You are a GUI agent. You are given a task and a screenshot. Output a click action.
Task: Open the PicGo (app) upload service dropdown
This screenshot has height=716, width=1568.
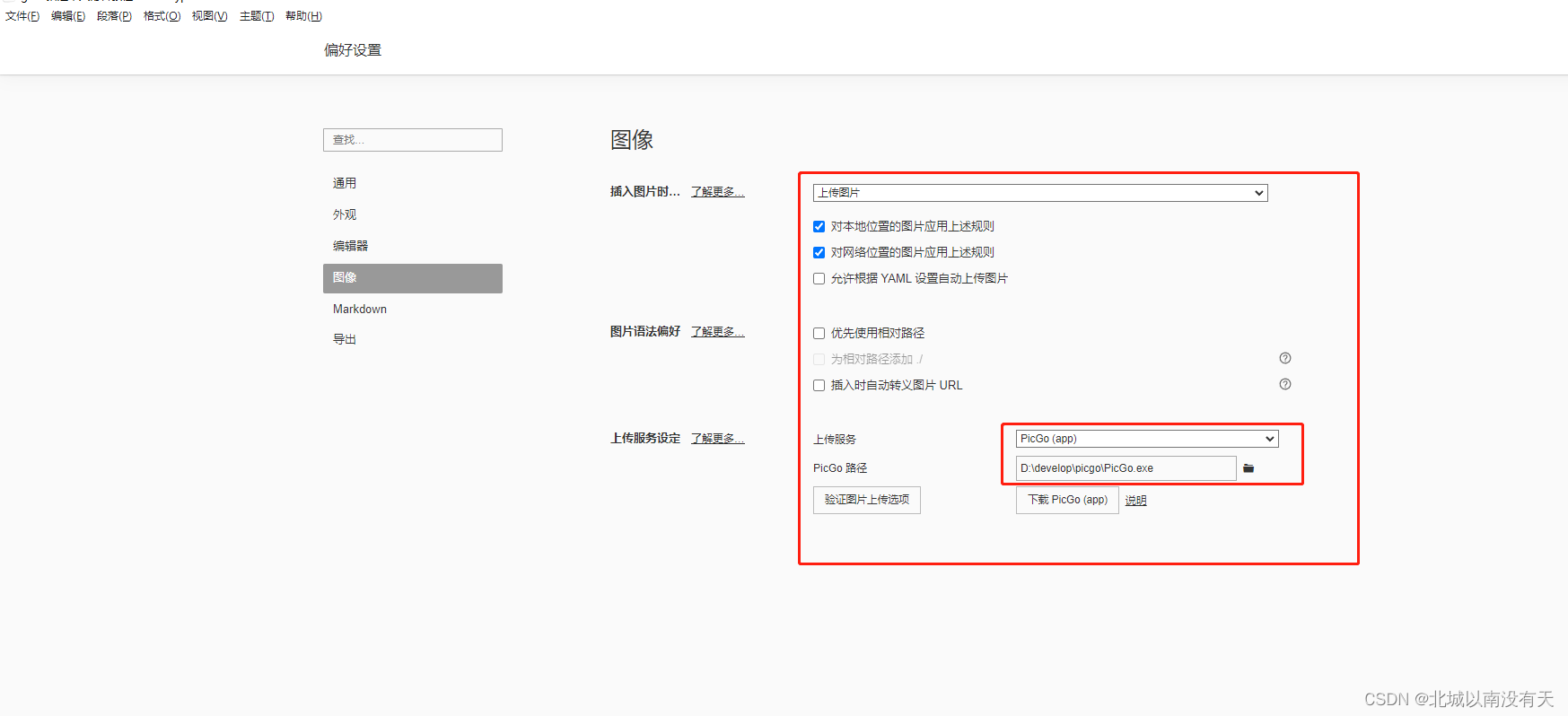pos(1147,439)
